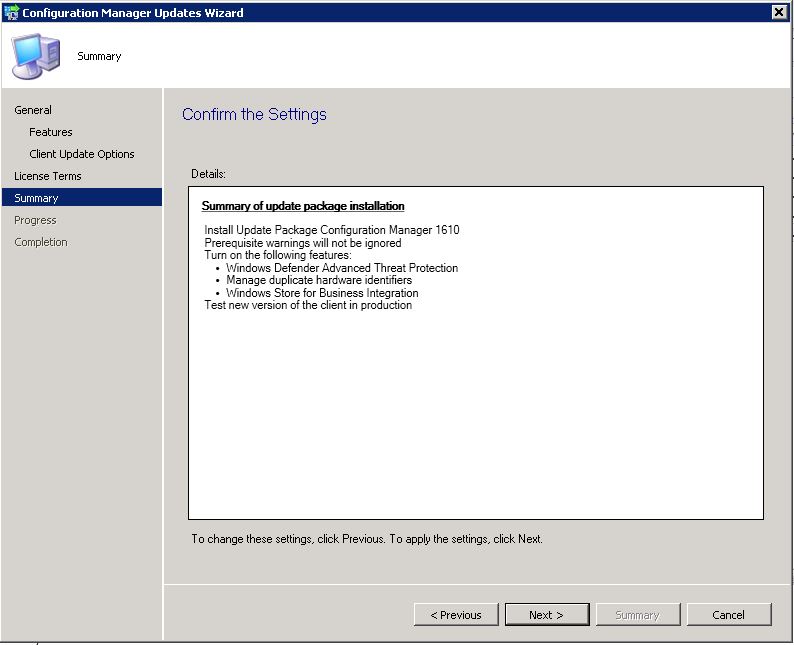The width and height of the screenshot is (794, 645).
Task: Click 'Turn on the following features:' line
Action: (x=277, y=255)
